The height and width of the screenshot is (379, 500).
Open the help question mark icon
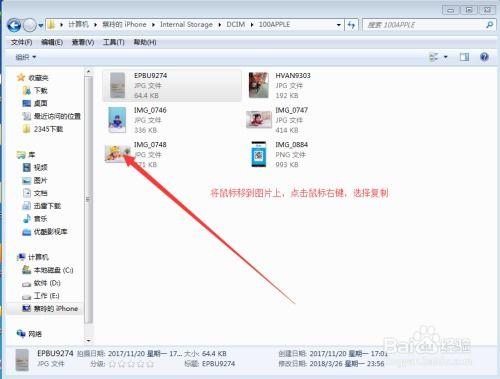484,57
